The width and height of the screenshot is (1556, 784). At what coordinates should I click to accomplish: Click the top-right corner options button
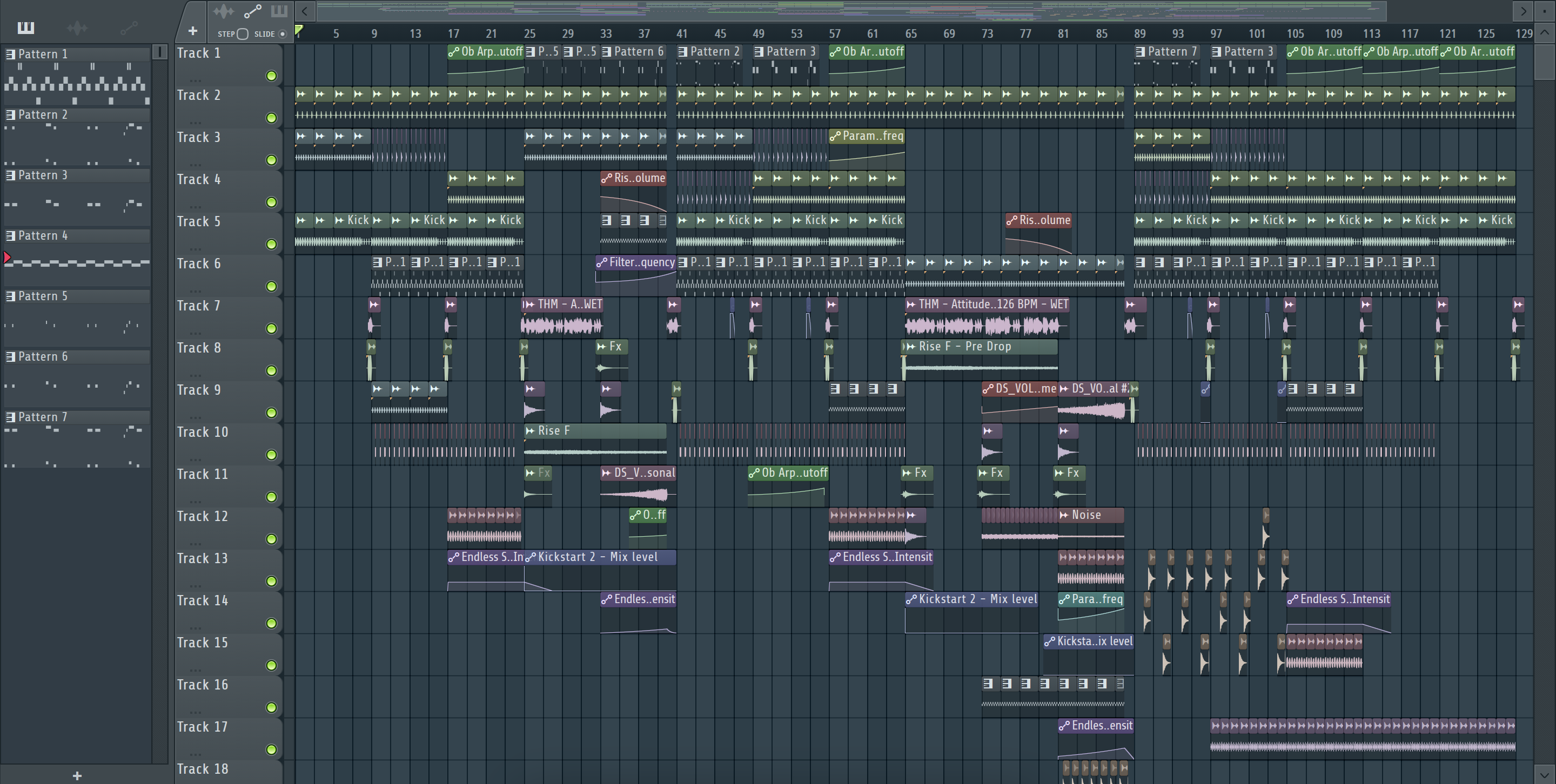(1545, 11)
